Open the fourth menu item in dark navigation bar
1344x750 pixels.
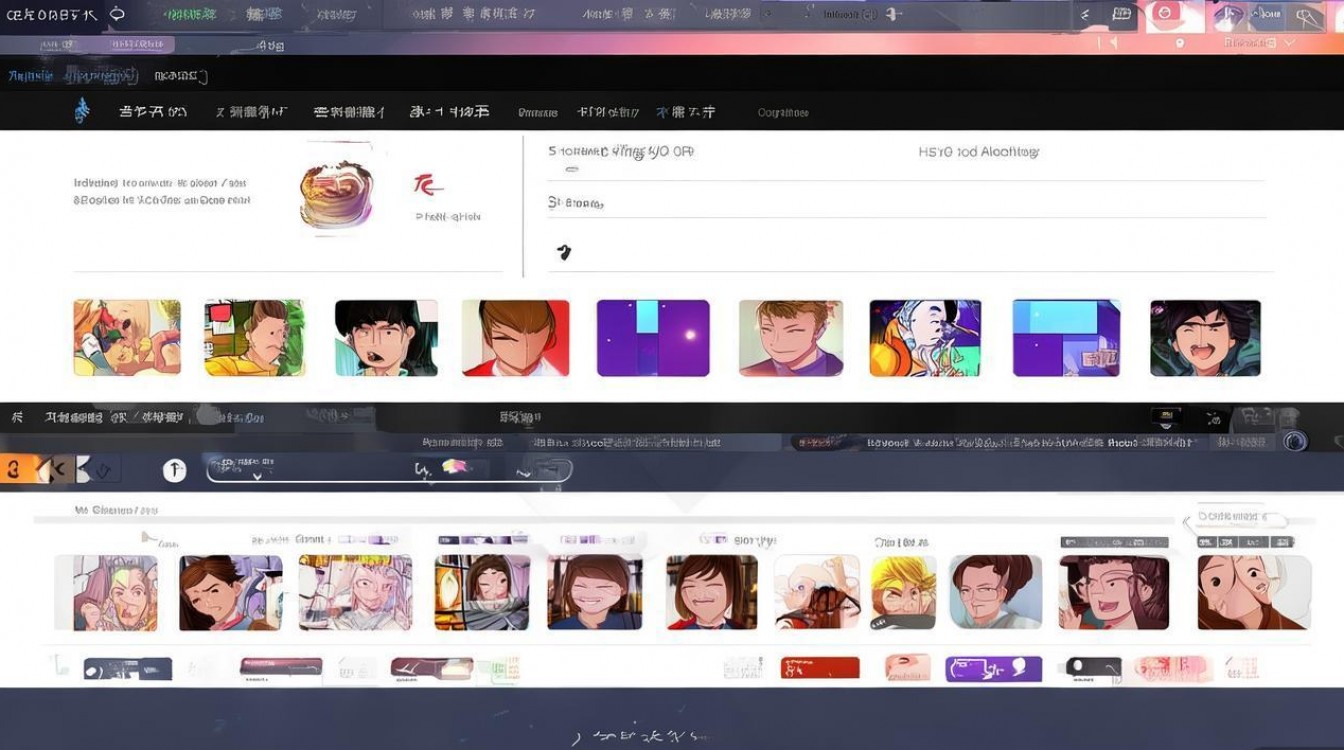click(449, 112)
